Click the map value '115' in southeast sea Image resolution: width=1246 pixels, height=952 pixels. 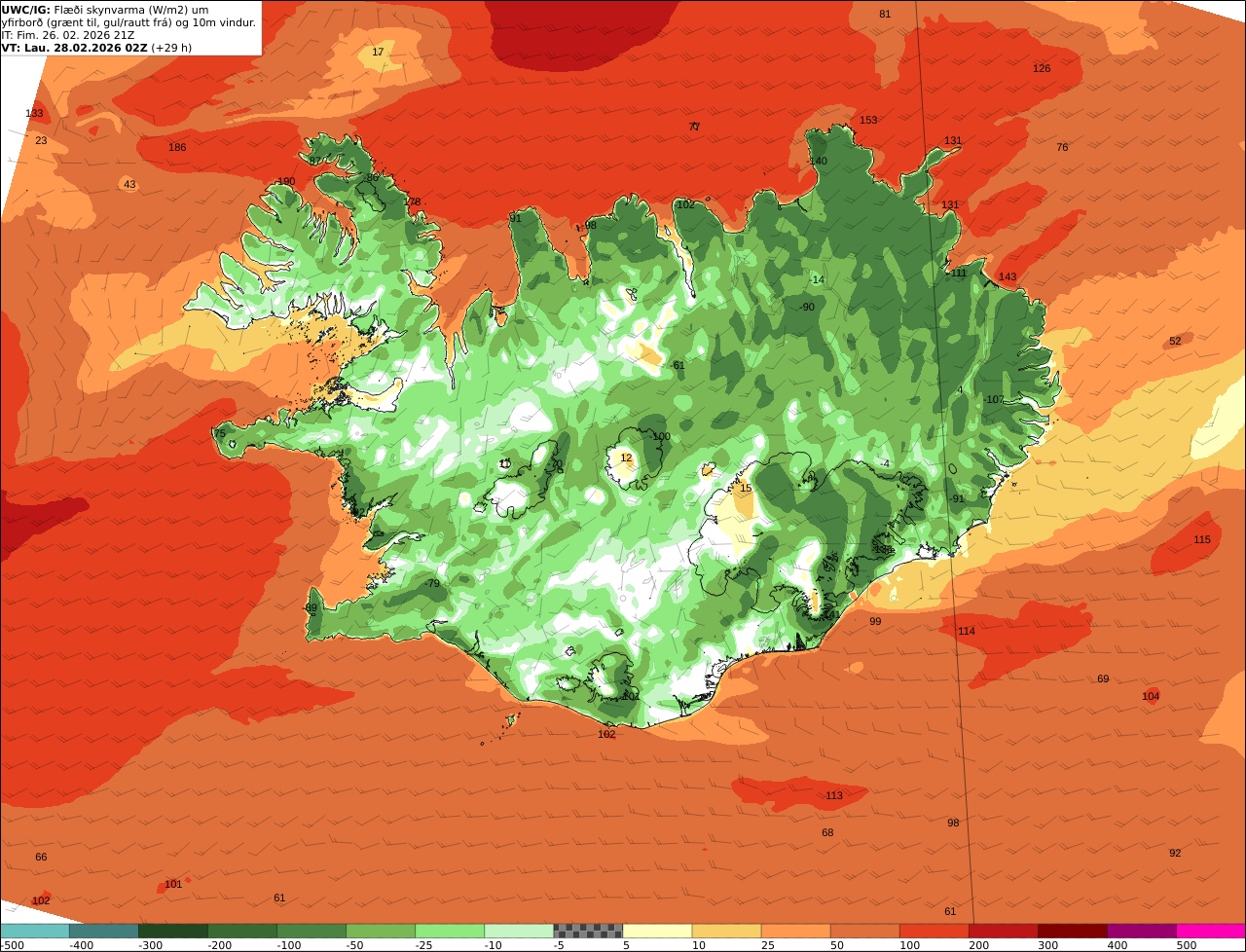click(x=1202, y=540)
